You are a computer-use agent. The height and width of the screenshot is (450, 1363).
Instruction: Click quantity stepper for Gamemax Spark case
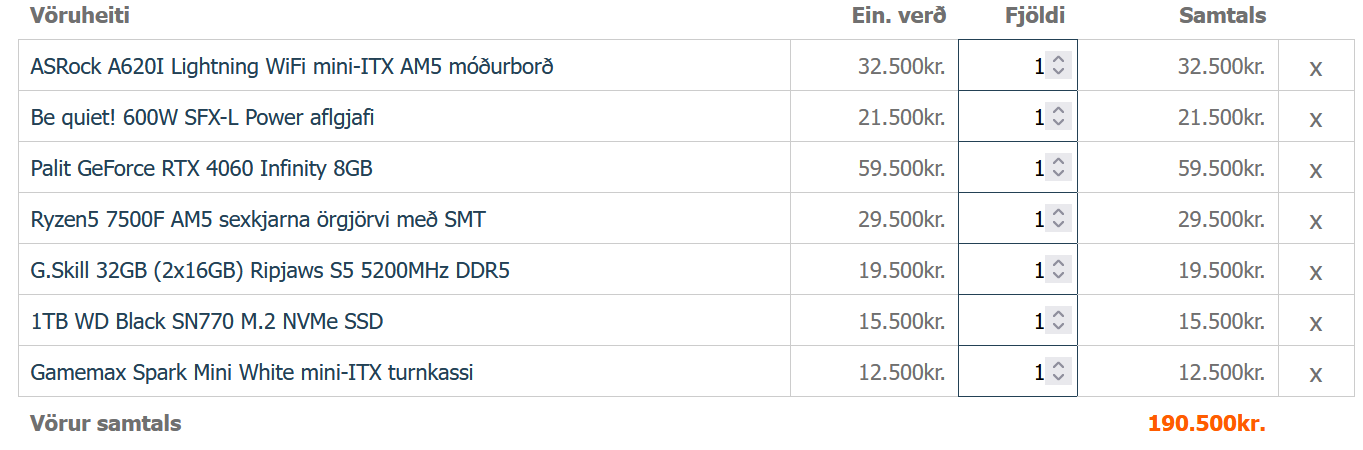(1058, 372)
